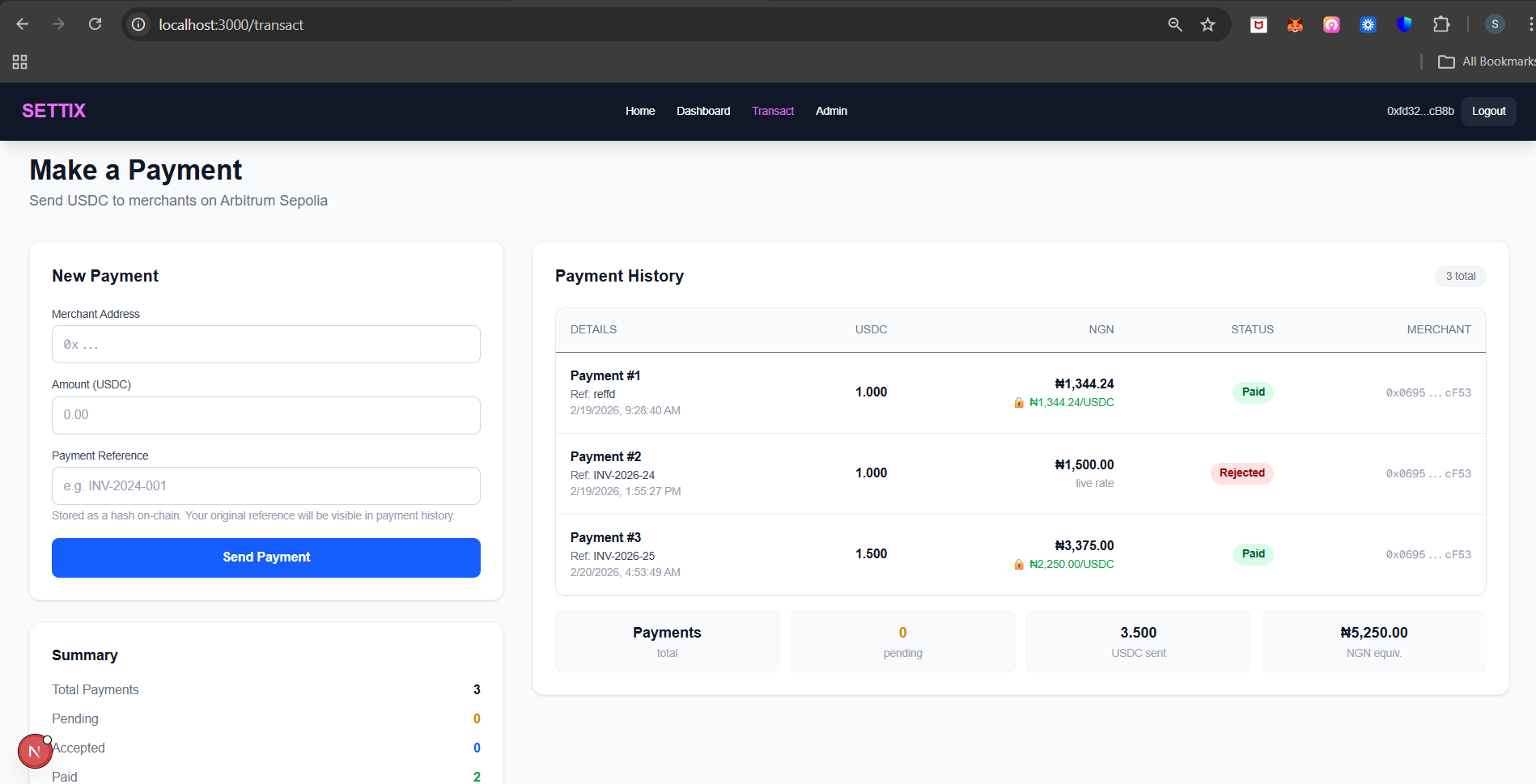Click the zoom magnifier icon in address bar

click(1175, 25)
